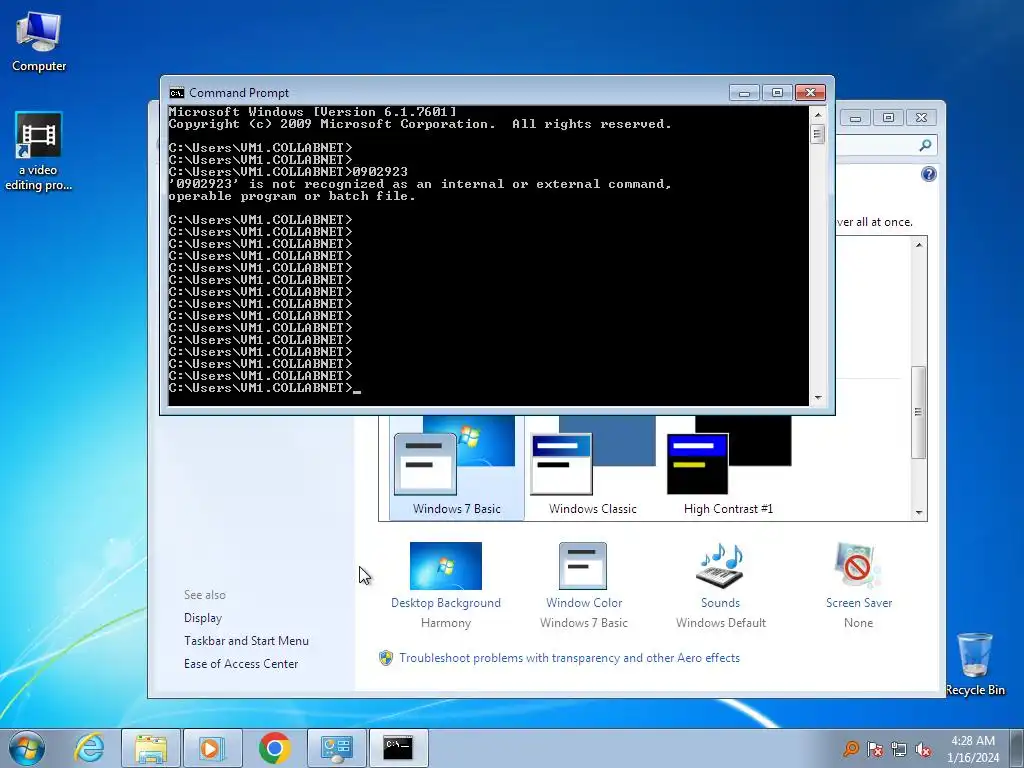Click the Show desktop strip
1024x768 pixels.
point(1016,748)
